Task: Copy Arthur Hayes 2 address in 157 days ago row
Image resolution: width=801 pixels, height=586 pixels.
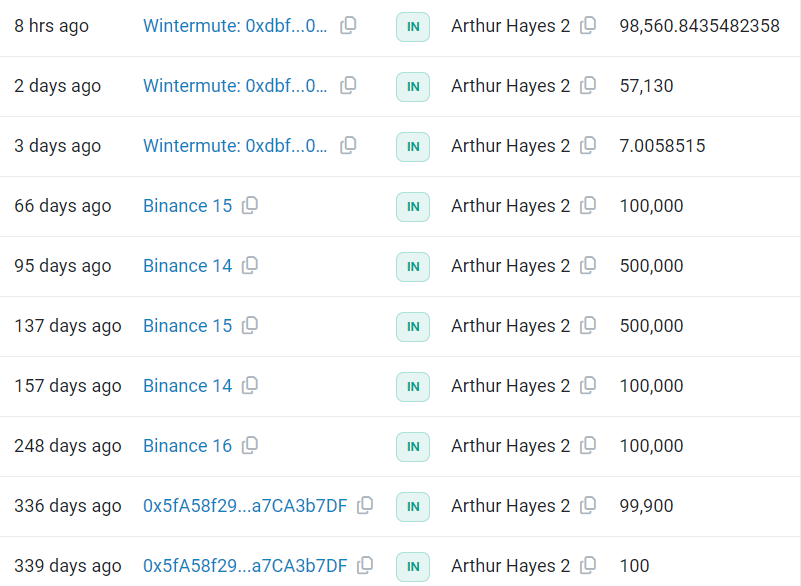Action: [588, 385]
